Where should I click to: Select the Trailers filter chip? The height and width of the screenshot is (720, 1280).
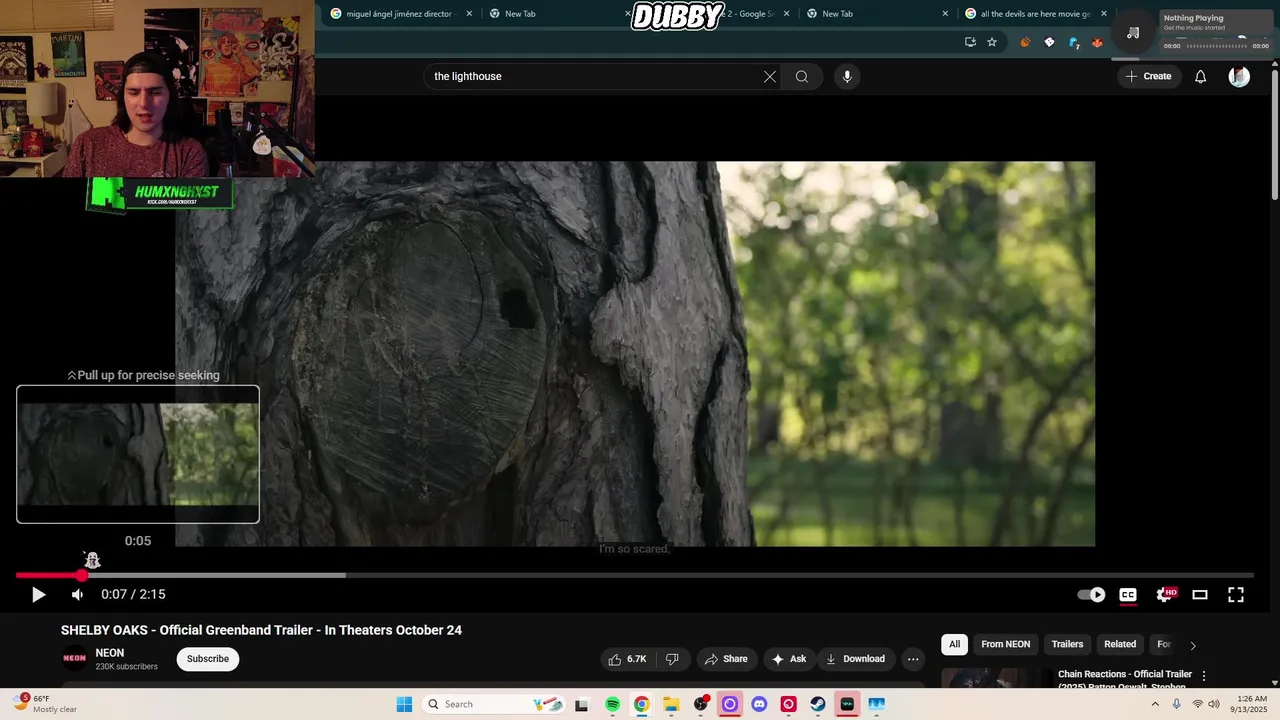coord(1067,644)
